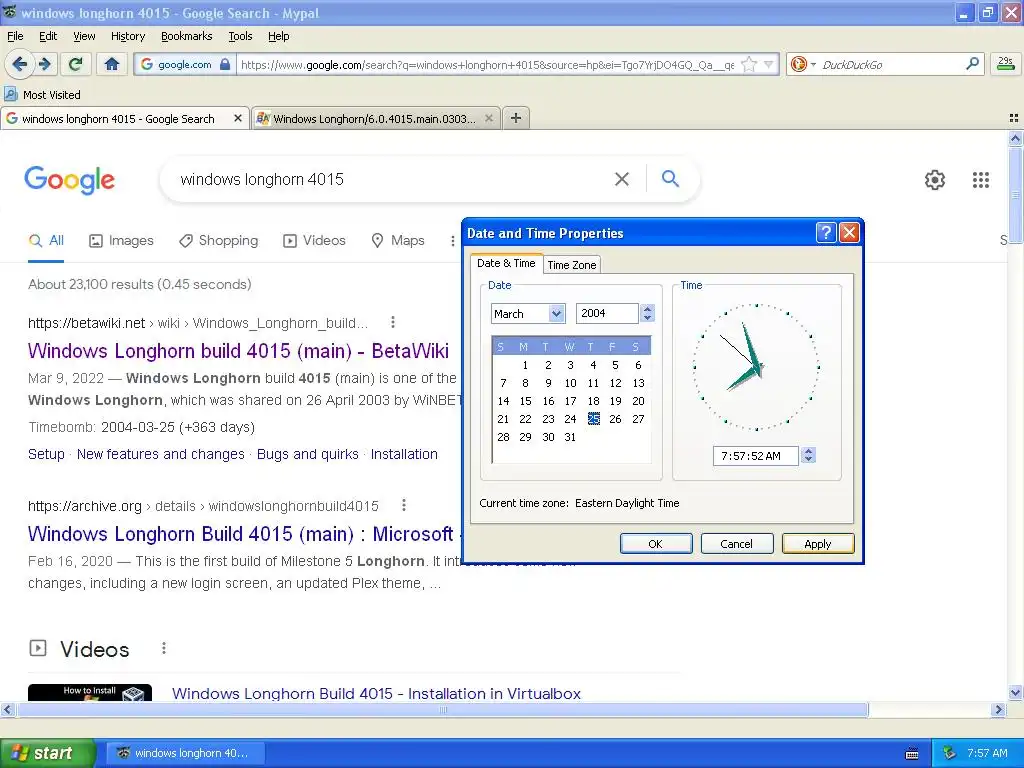This screenshot has height=768, width=1024.
Task: Click the taskbar clock showing 7:57 AM
Action: pos(987,753)
